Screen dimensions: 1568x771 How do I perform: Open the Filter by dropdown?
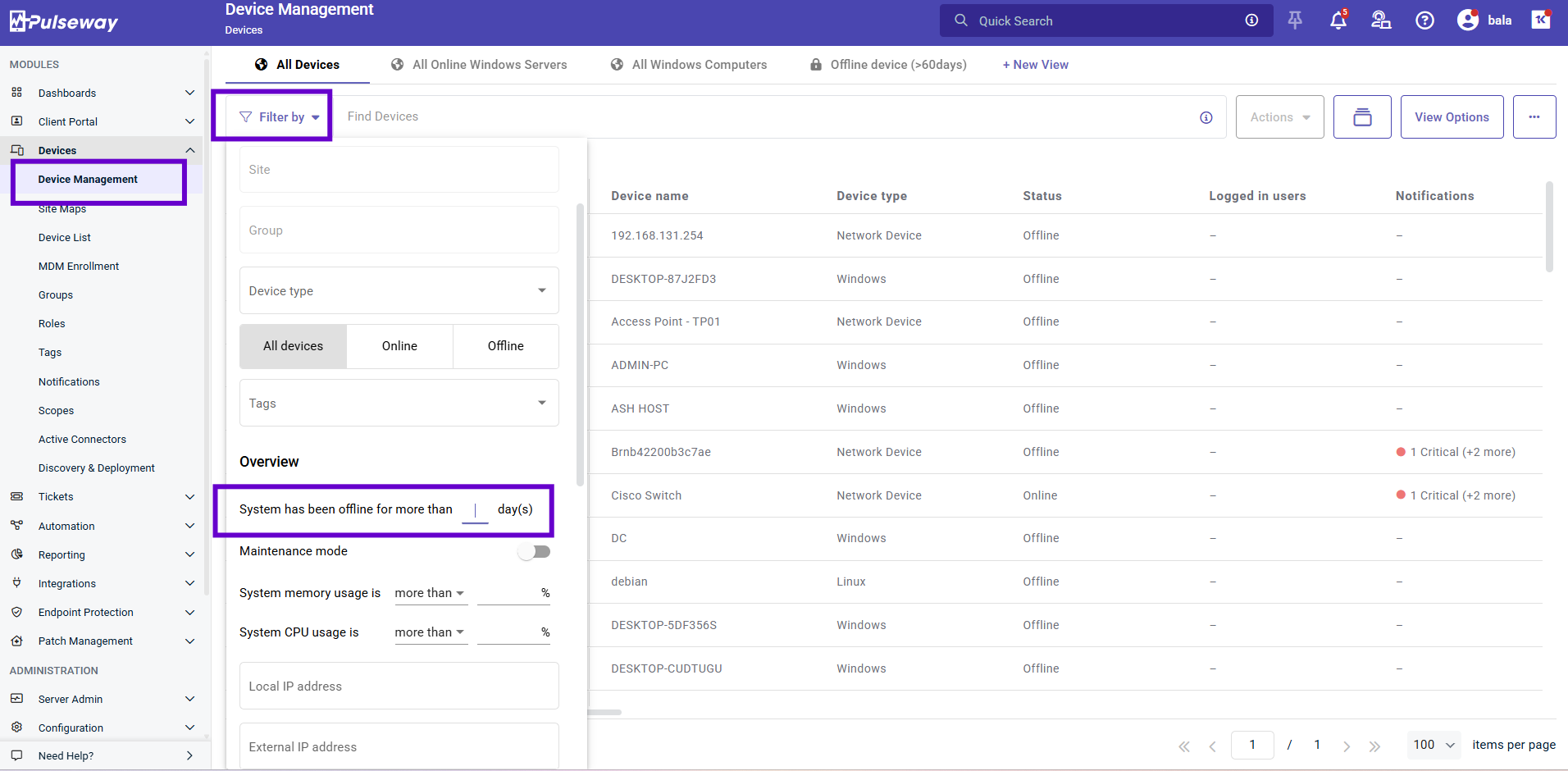[280, 117]
